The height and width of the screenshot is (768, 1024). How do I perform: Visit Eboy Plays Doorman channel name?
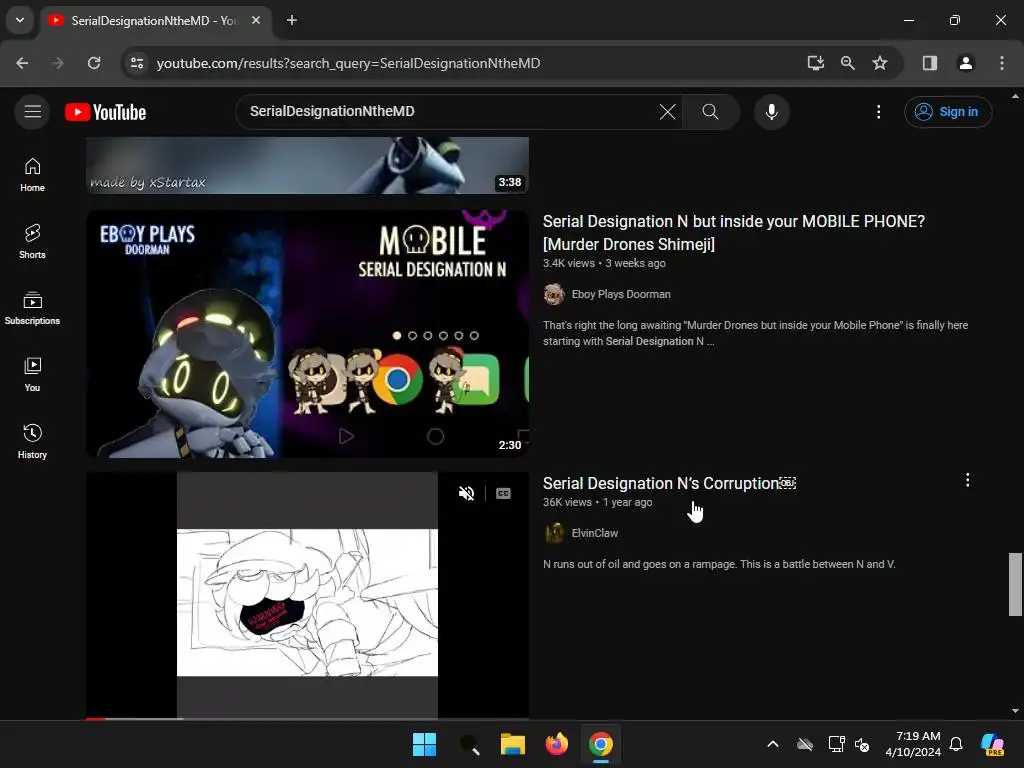[x=621, y=294]
